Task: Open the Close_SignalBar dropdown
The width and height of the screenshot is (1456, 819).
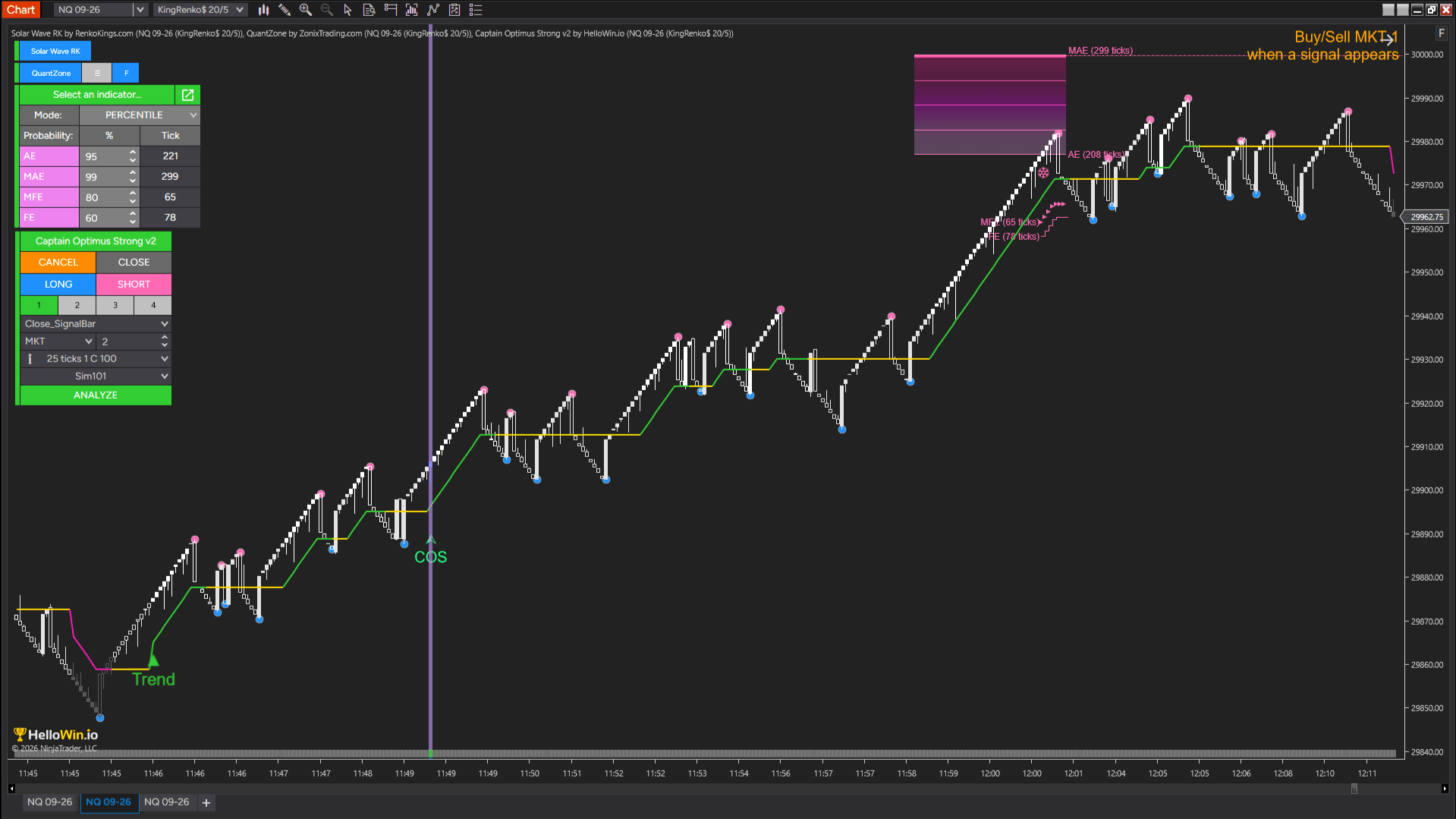Action: point(96,323)
